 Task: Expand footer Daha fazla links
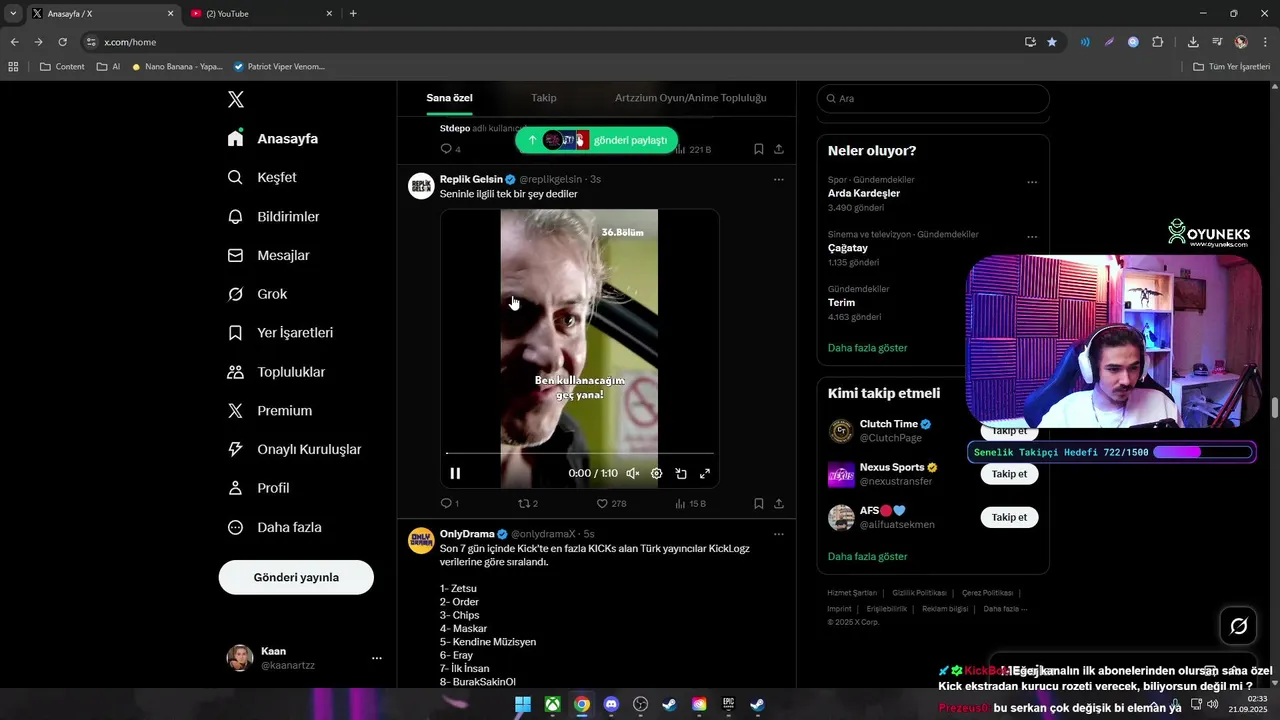tap(1005, 609)
